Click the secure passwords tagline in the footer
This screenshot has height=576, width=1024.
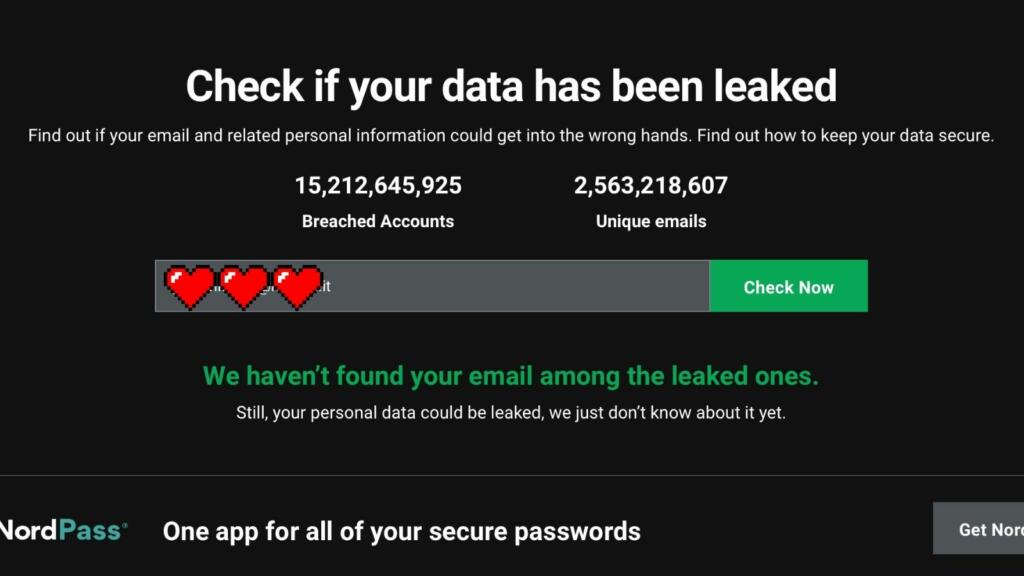[x=401, y=531]
